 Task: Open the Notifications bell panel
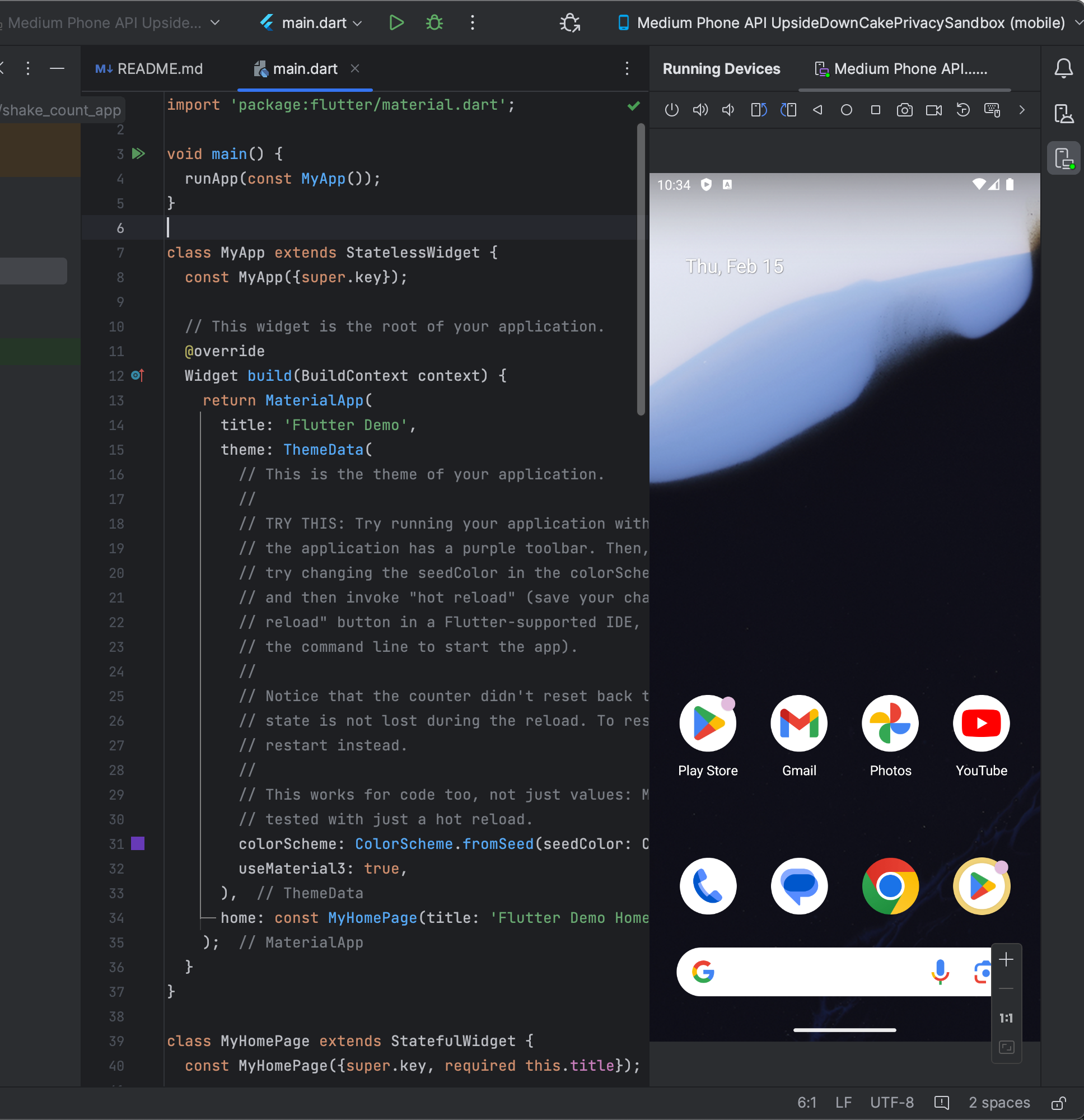point(1063,68)
